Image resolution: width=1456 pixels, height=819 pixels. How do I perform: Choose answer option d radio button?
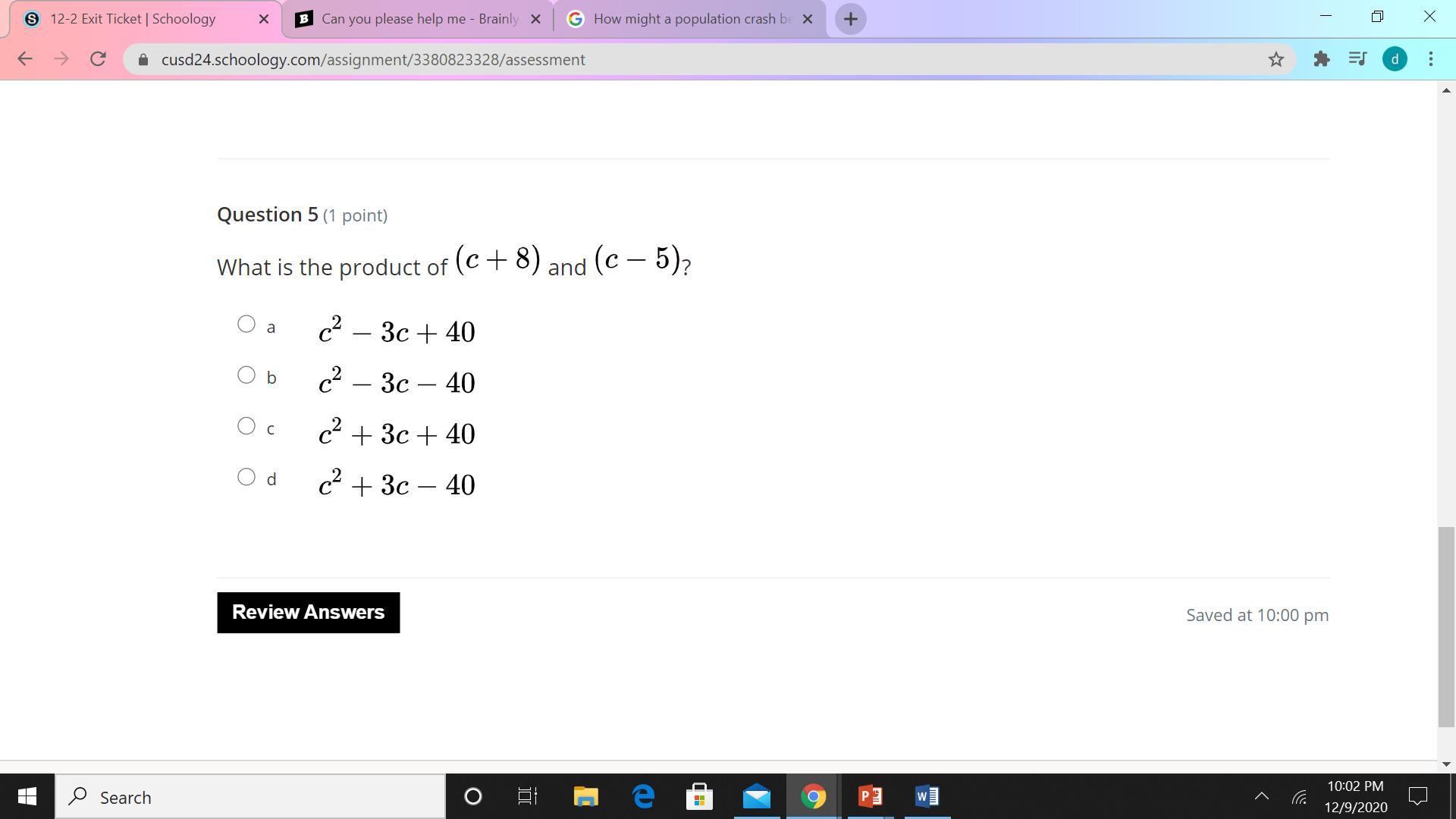point(246,477)
